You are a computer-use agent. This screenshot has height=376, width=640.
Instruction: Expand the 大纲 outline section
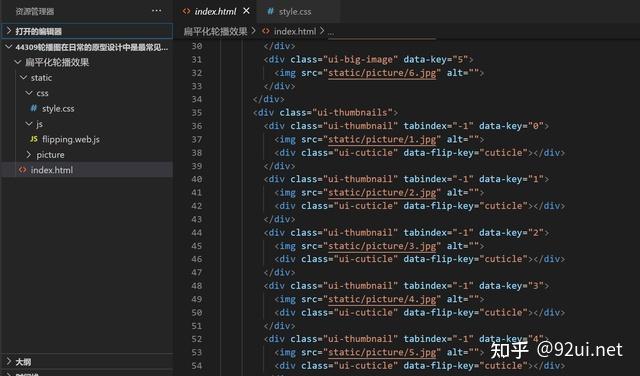(x=88, y=362)
